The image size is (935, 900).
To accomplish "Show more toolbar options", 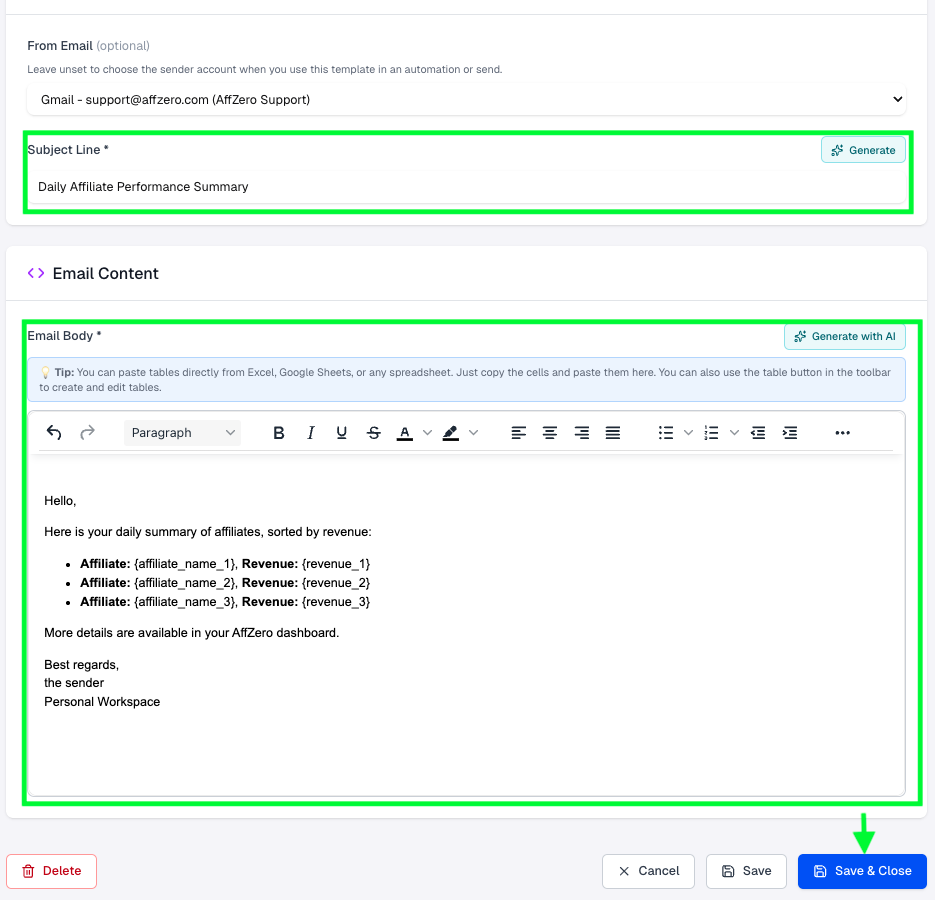I will coord(843,432).
